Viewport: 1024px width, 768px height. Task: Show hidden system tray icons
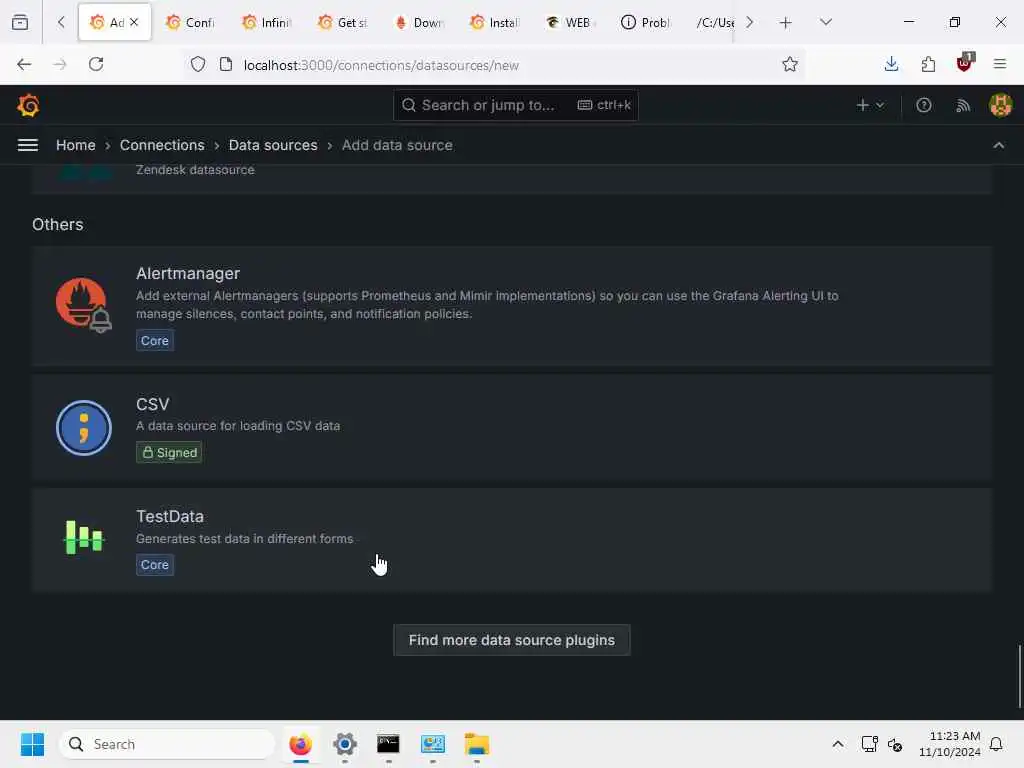tap(837, 744)
